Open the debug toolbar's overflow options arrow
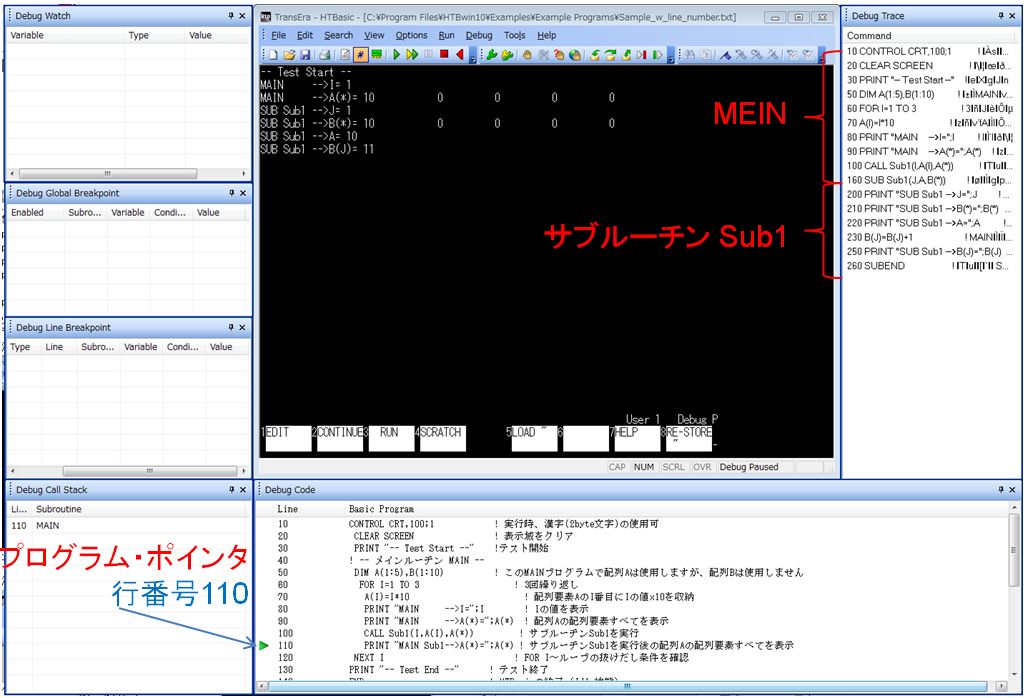Screen dimensions: 1026x698 tap(671, 56)
